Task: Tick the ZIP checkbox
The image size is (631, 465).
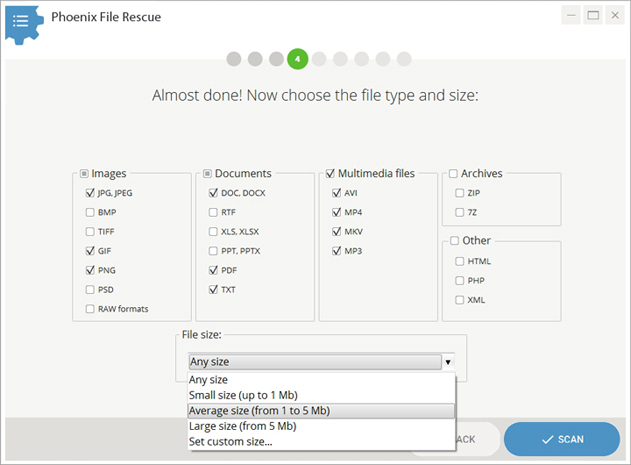Action: (460, 193)
